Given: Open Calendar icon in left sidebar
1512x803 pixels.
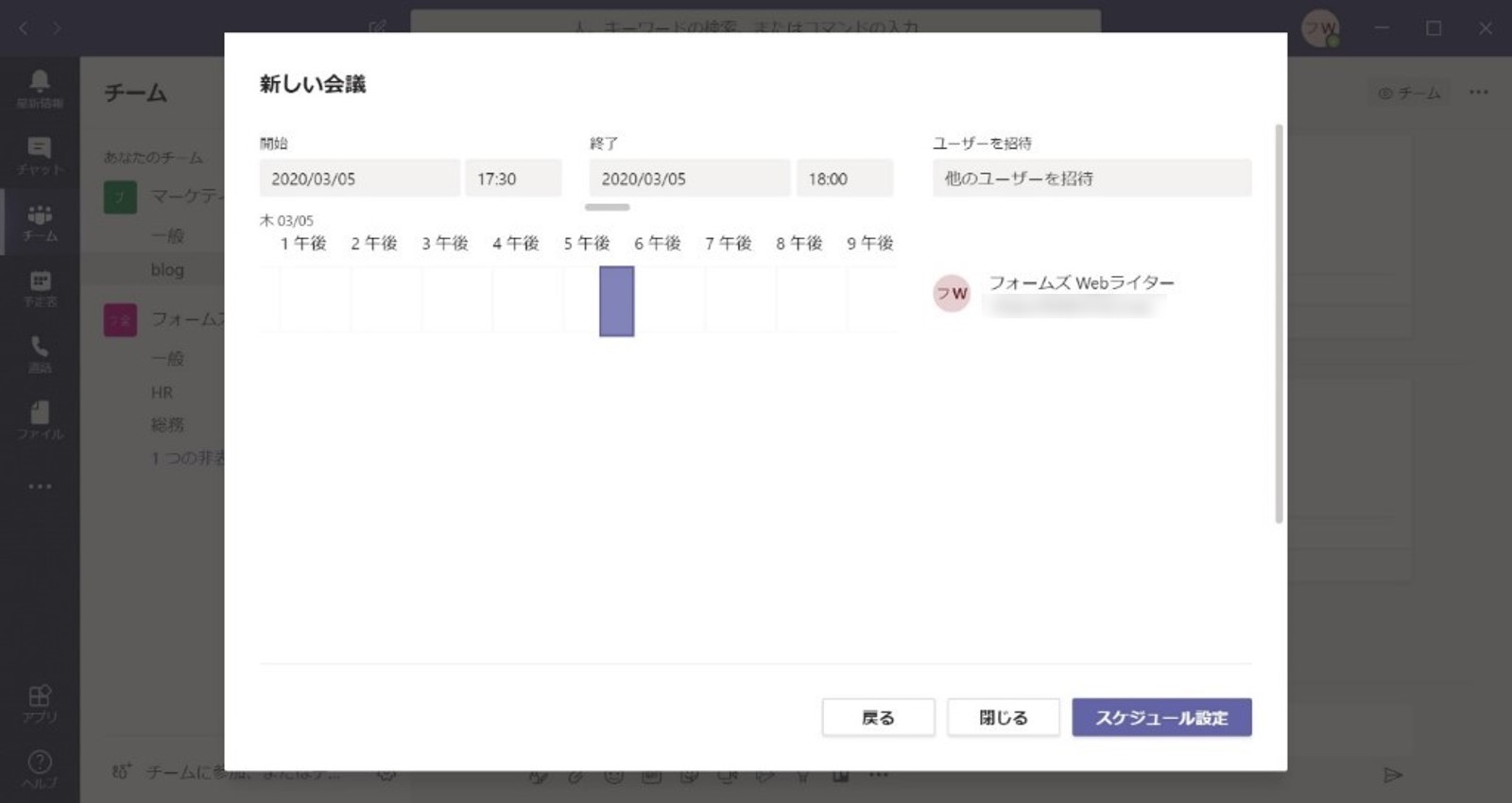Looking at the screenshot, I should click(40, 288).
